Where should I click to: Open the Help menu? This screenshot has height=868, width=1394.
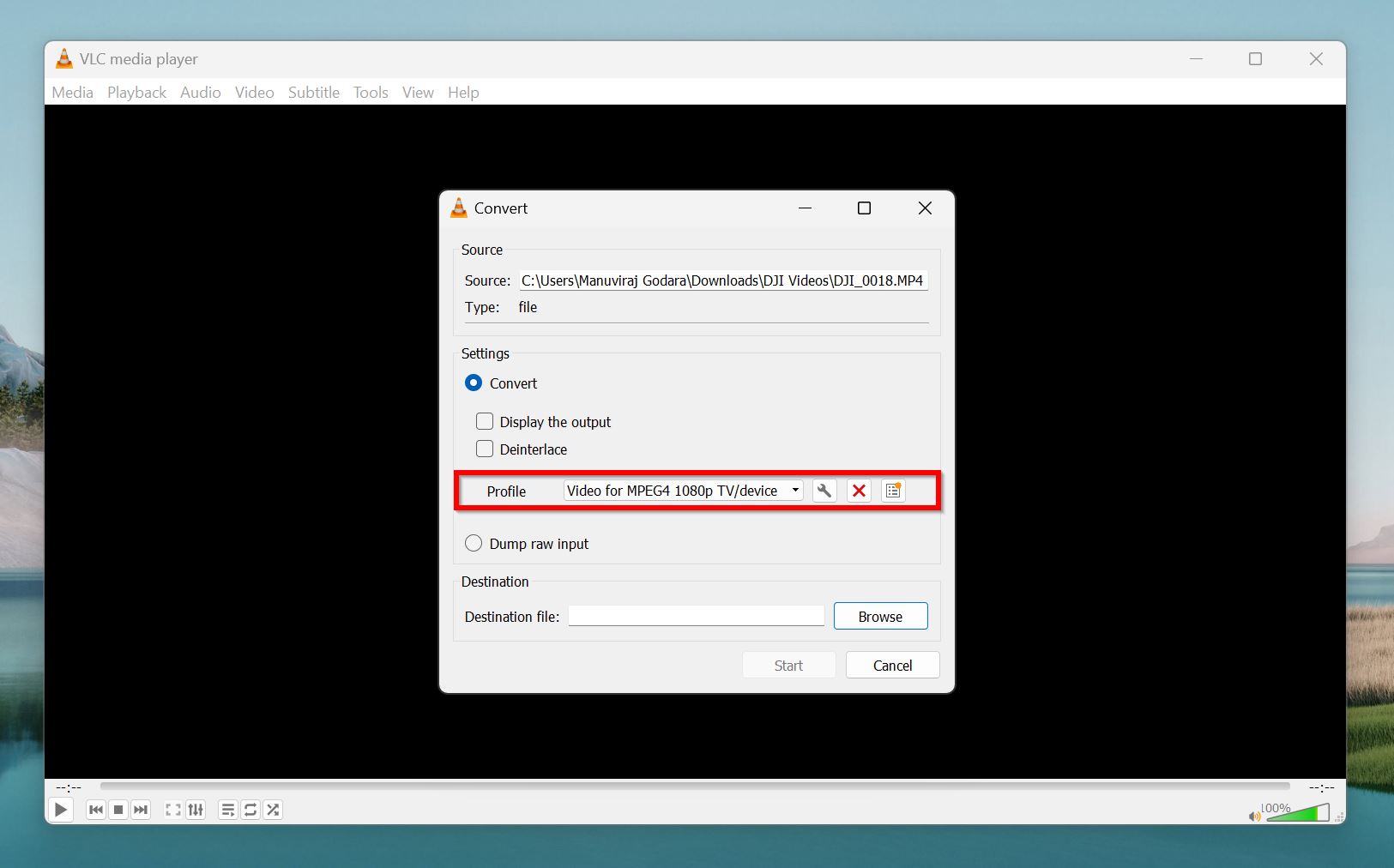tap(463, 92)
